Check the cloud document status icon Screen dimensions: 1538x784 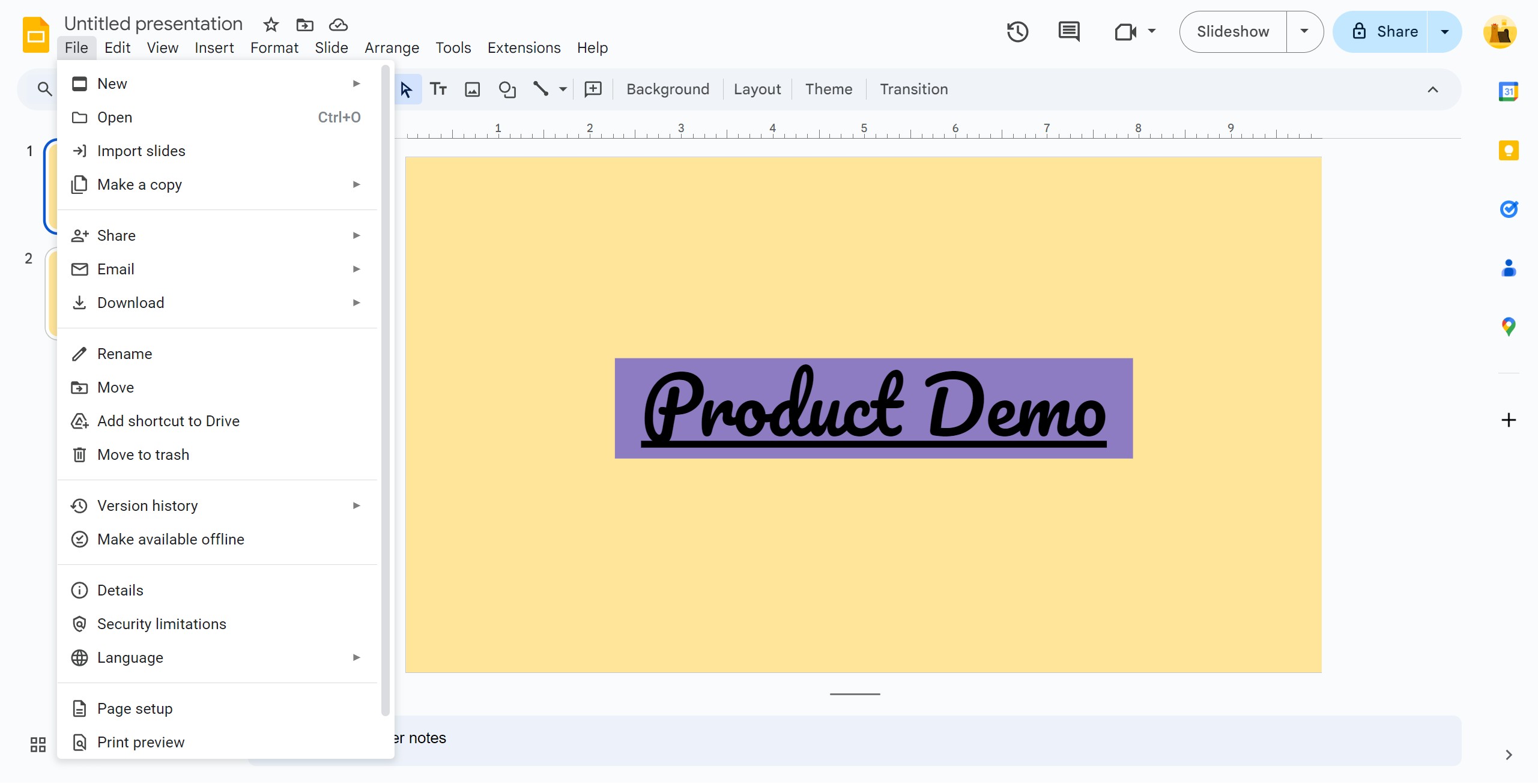pos(338,25)
